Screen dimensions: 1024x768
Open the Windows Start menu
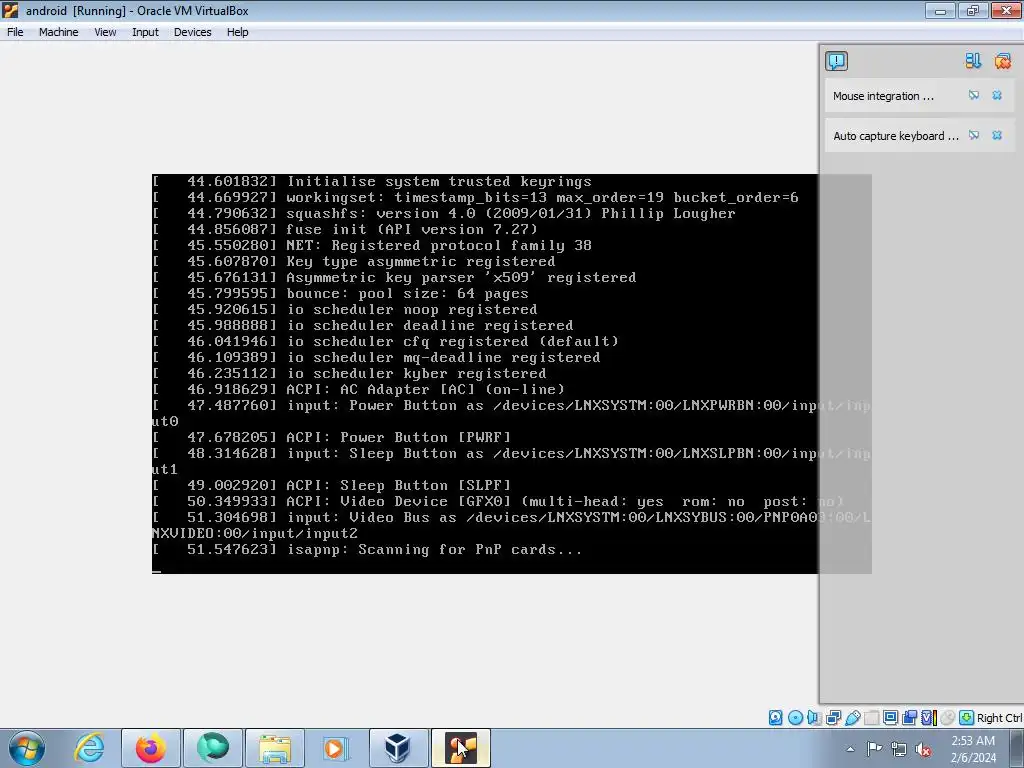26,748
